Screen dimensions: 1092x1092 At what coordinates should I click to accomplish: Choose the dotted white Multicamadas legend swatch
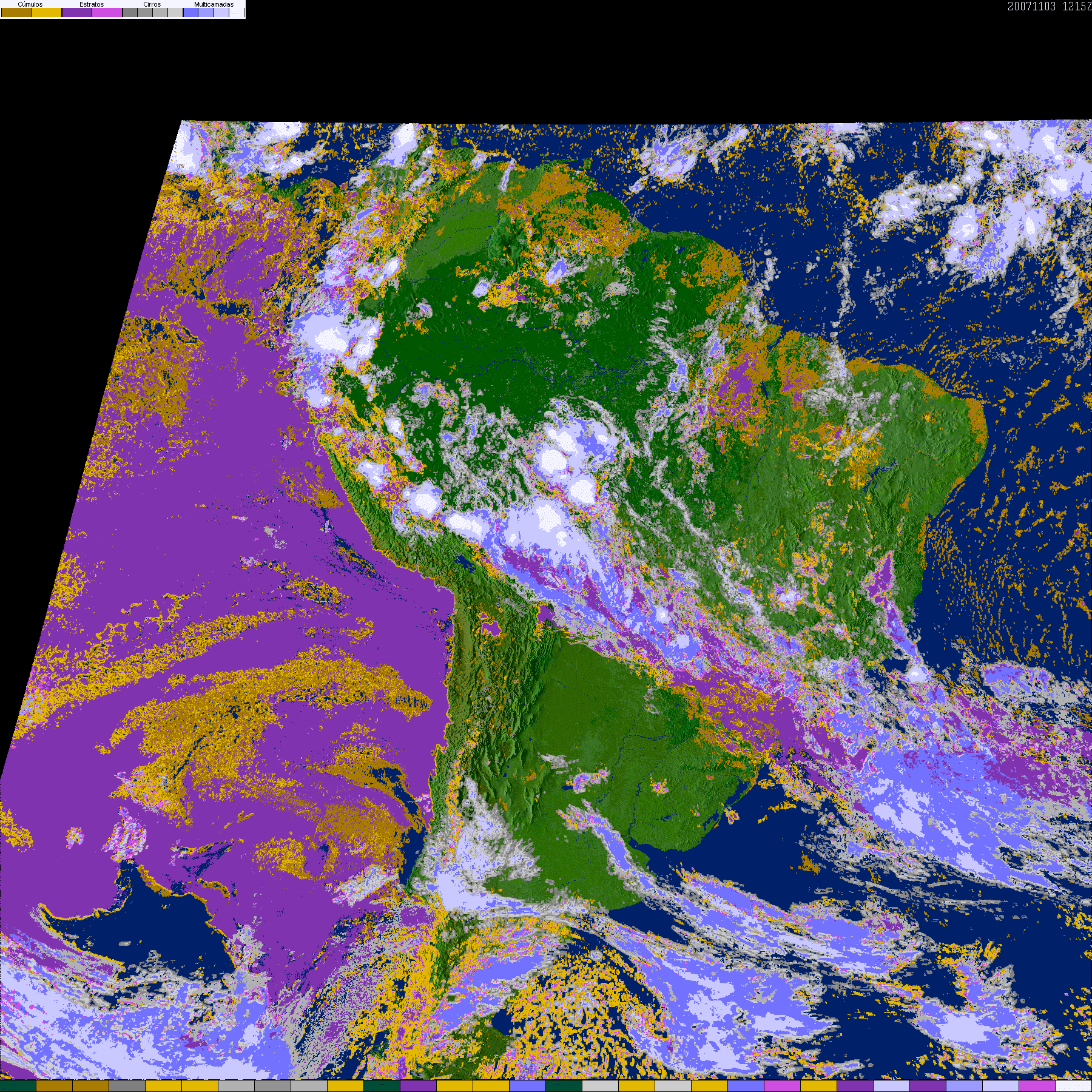pyautogui.click(x=237, y=12)
